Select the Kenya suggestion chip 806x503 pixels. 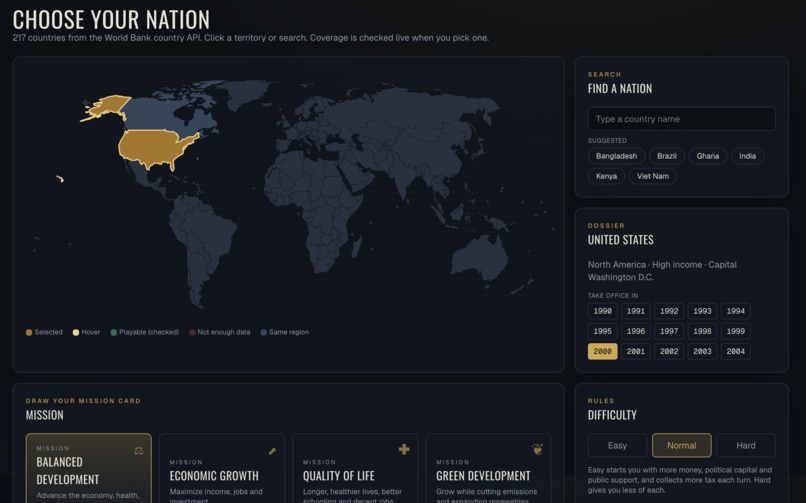pos(607,176)
